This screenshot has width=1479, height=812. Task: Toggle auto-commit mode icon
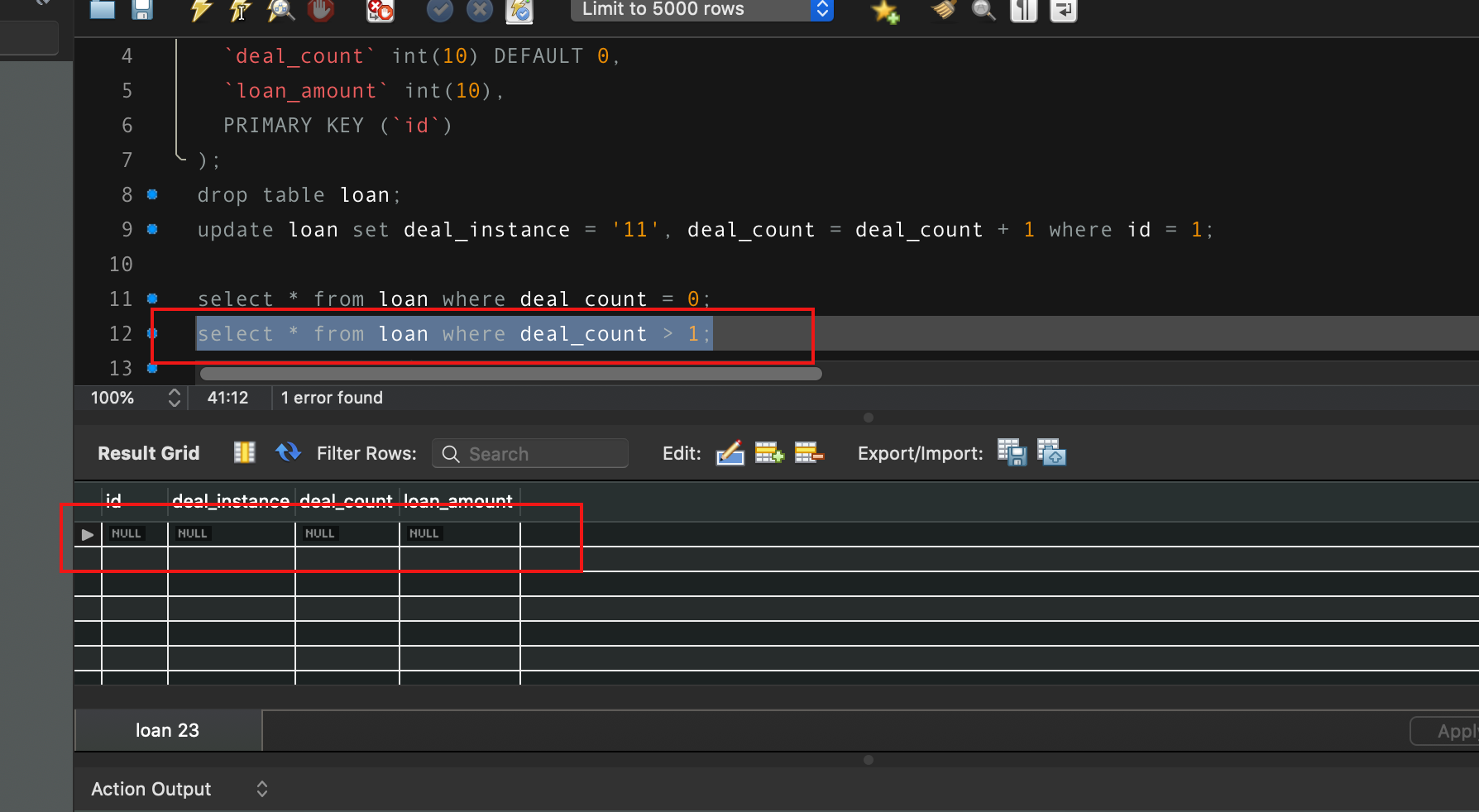[x=519, y=10]
